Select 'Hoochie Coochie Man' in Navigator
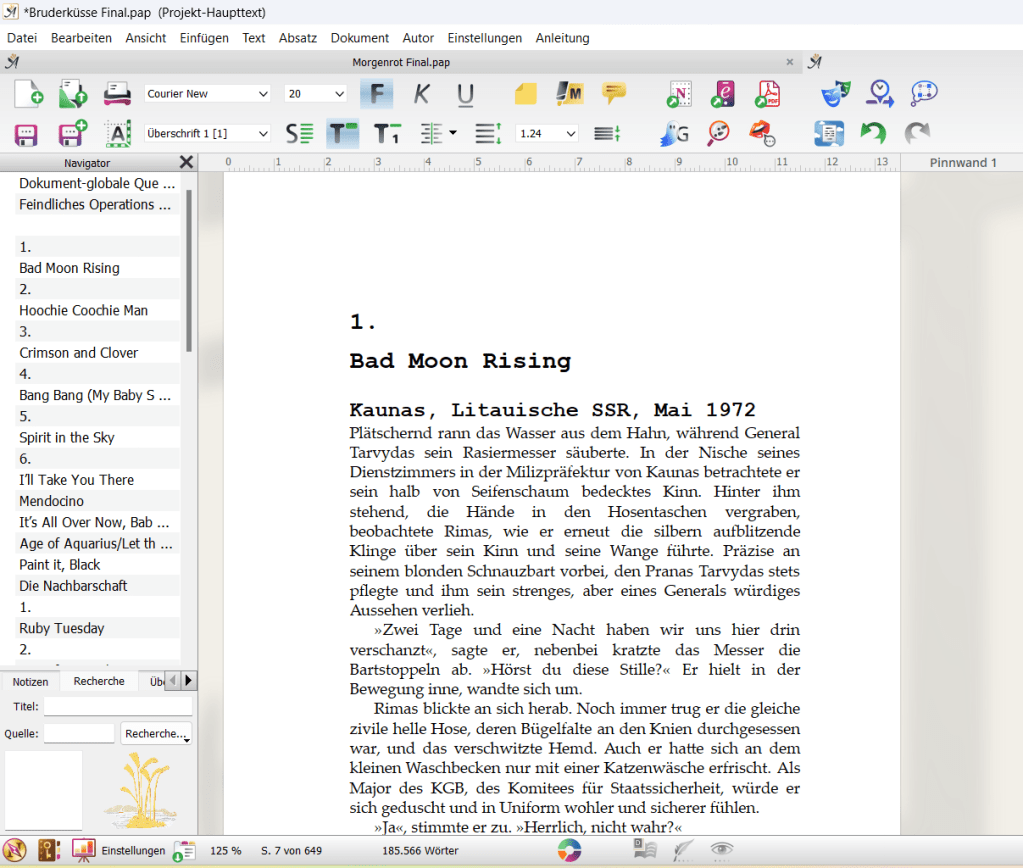This screenshot has height=868, width=1023. pyautogui.click(x=83, y=310)
